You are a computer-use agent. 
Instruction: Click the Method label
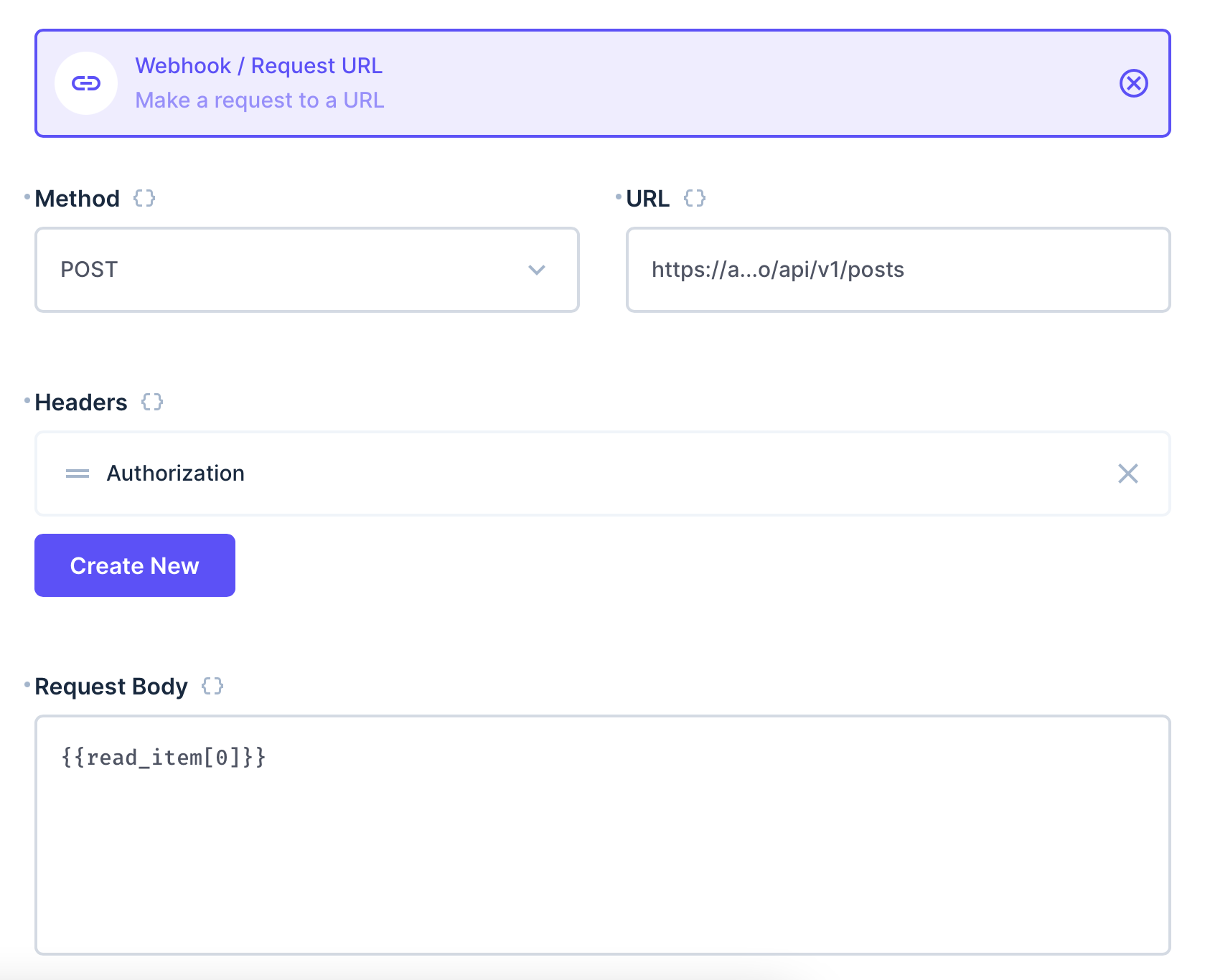coord(77,199)
